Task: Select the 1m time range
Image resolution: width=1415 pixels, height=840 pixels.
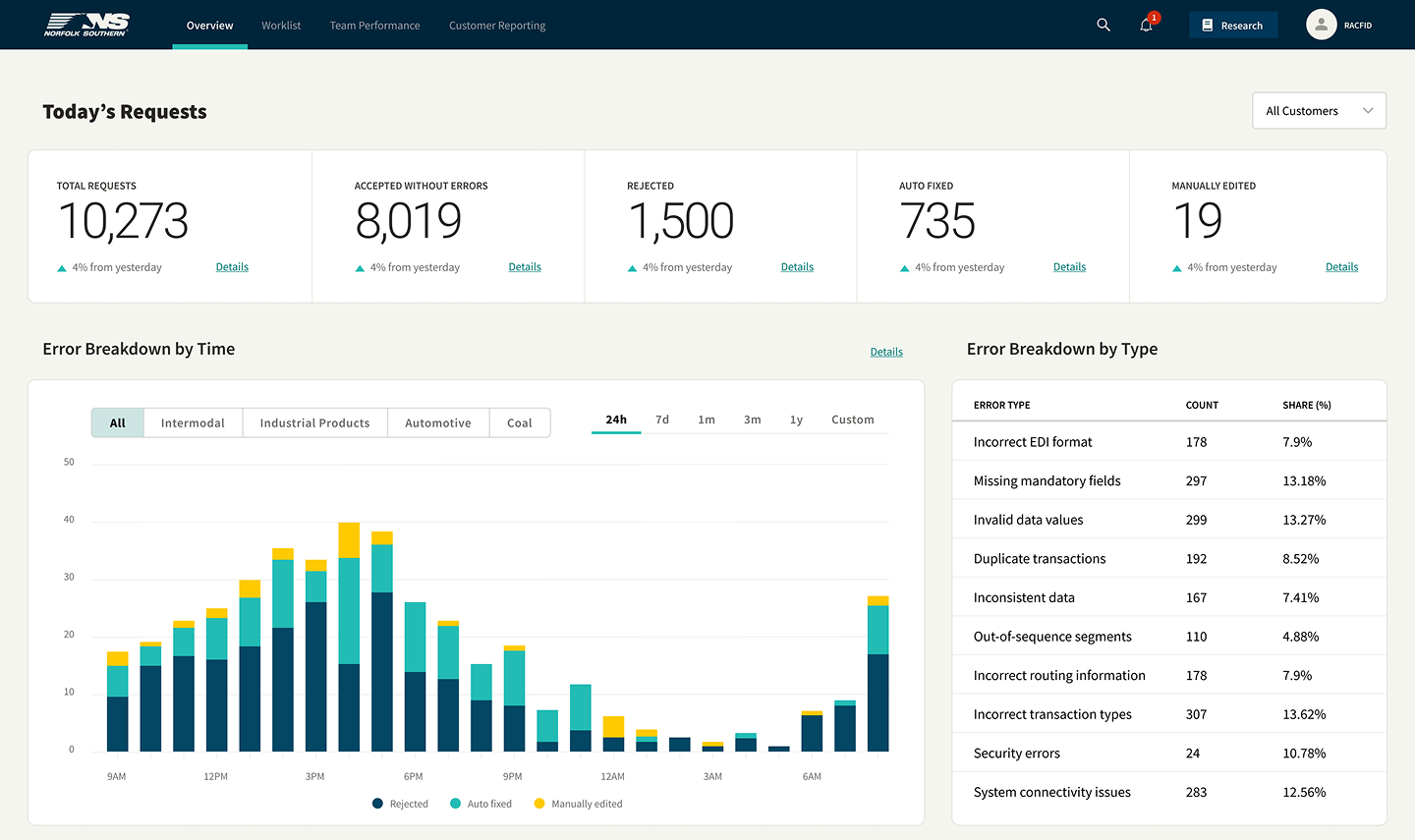Action: (x=707, y=420)
